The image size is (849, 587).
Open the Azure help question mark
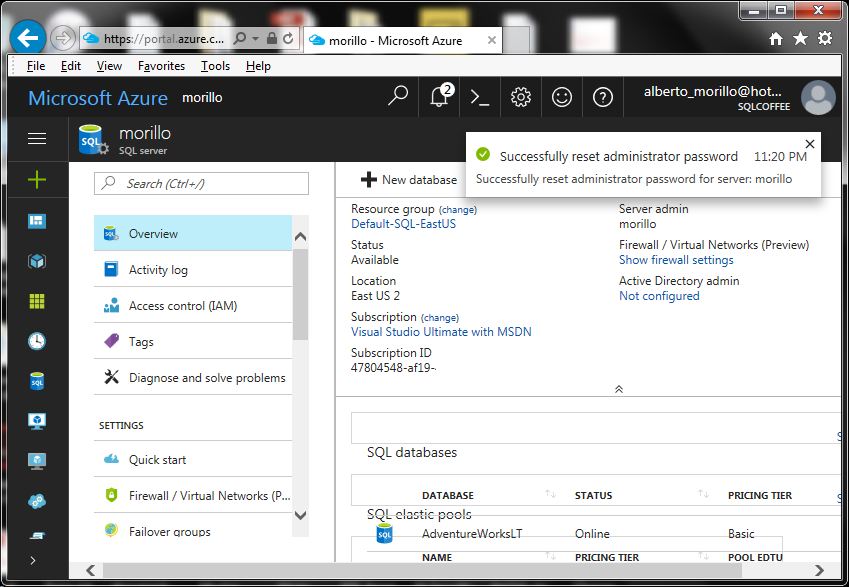pos(603,97)
